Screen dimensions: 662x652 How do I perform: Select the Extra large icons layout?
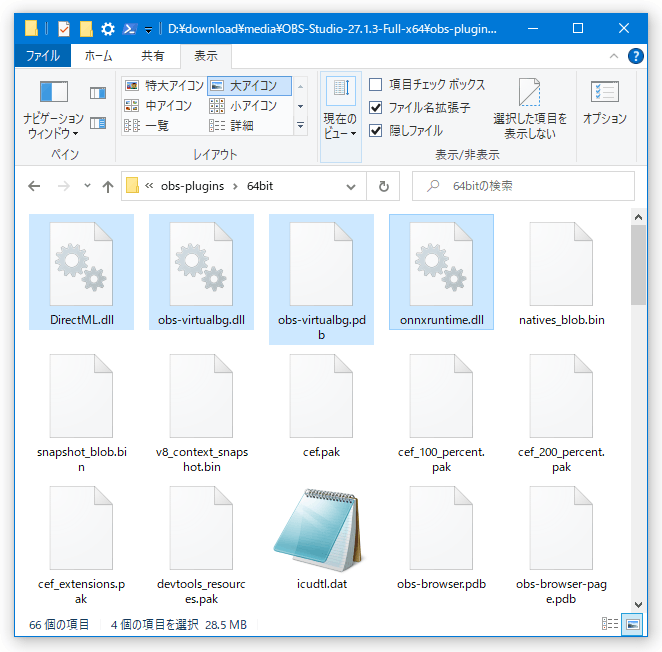(x=165, y=86)
